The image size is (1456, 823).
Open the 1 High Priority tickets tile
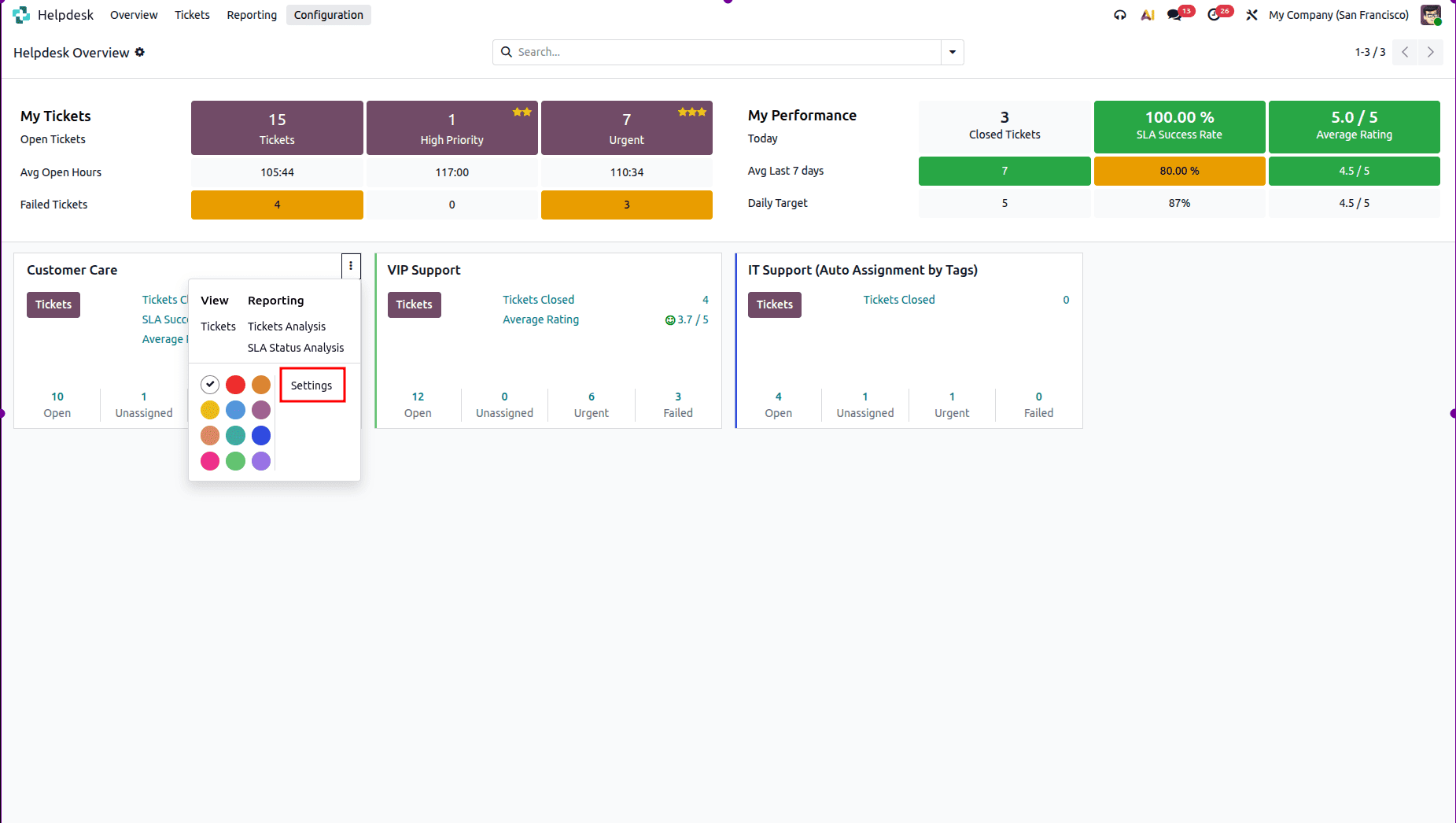pyautogui.click(x=452, y=127)
